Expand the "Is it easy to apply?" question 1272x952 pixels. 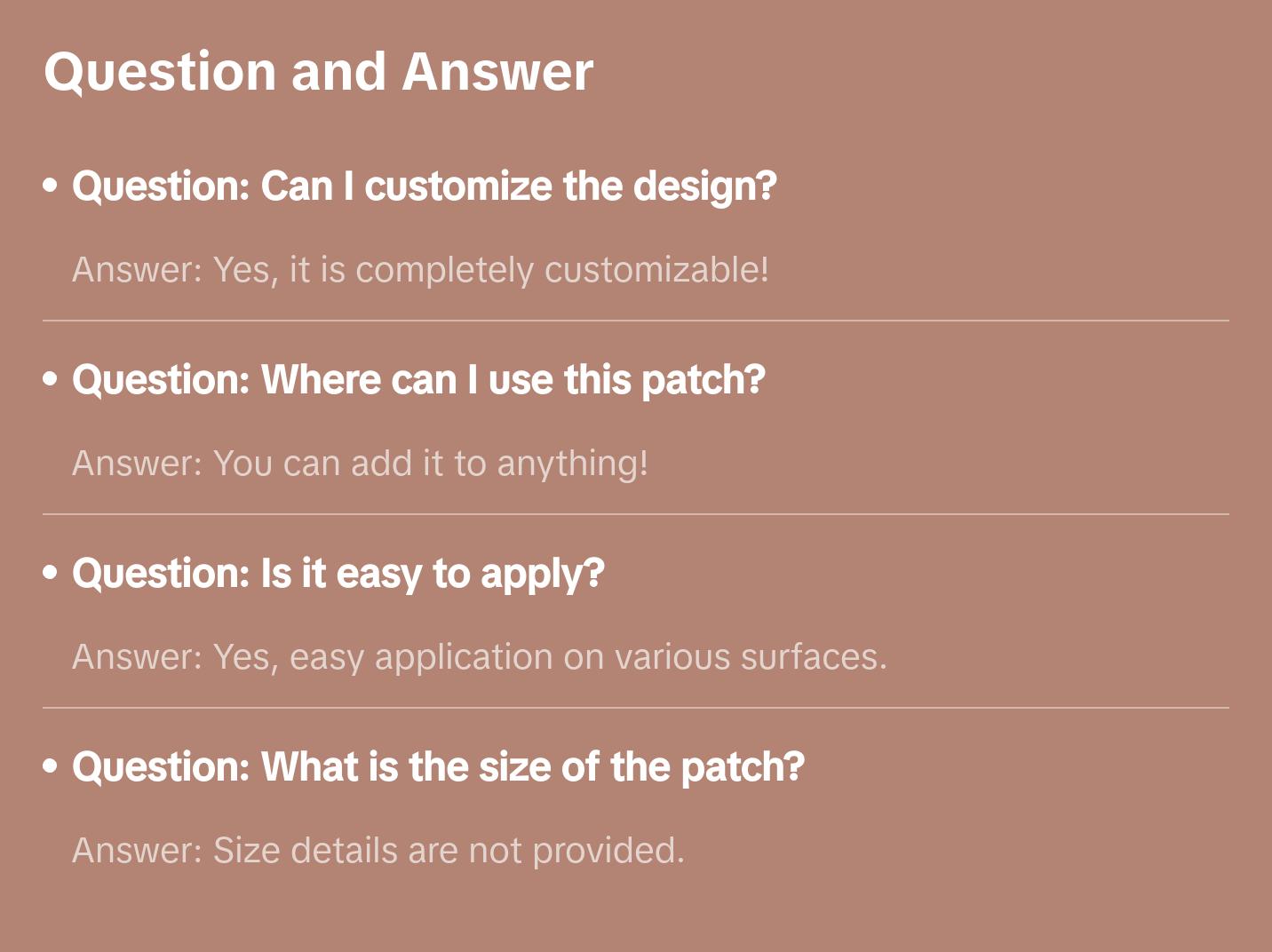pyautogui.click(x=338, y=574)
